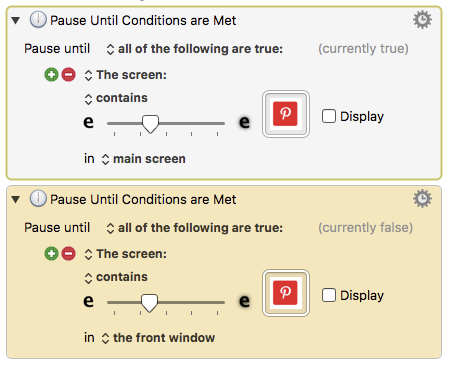The image size is (451, 366).
Task: Select Pinterest image well in second action
Action: point(286,293)
